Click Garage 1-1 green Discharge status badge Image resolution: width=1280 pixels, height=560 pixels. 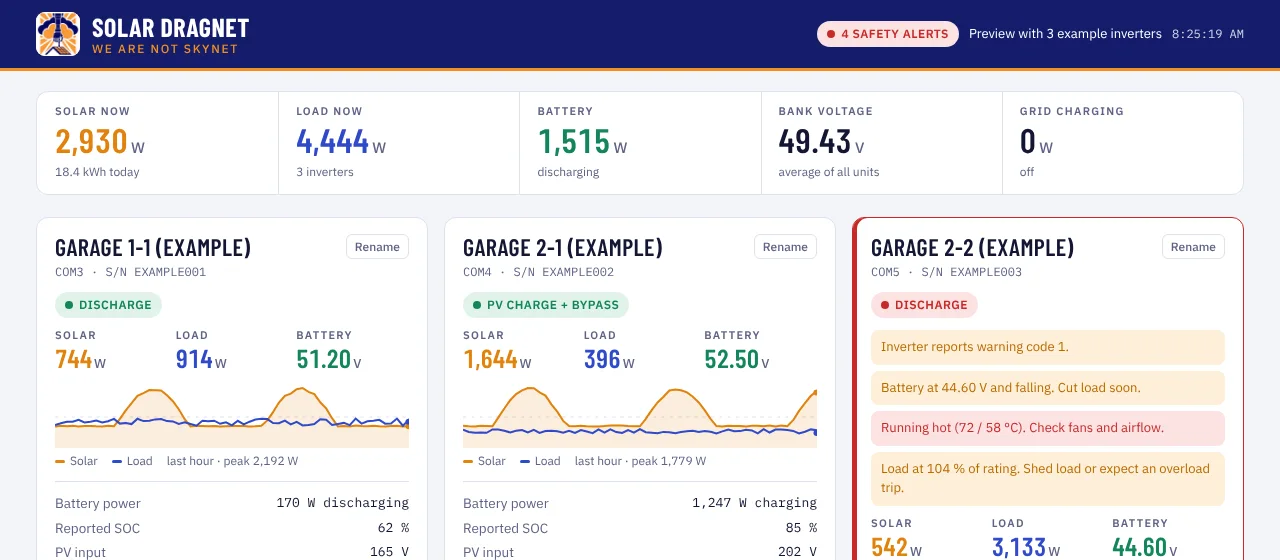click(x=108, y=305)
